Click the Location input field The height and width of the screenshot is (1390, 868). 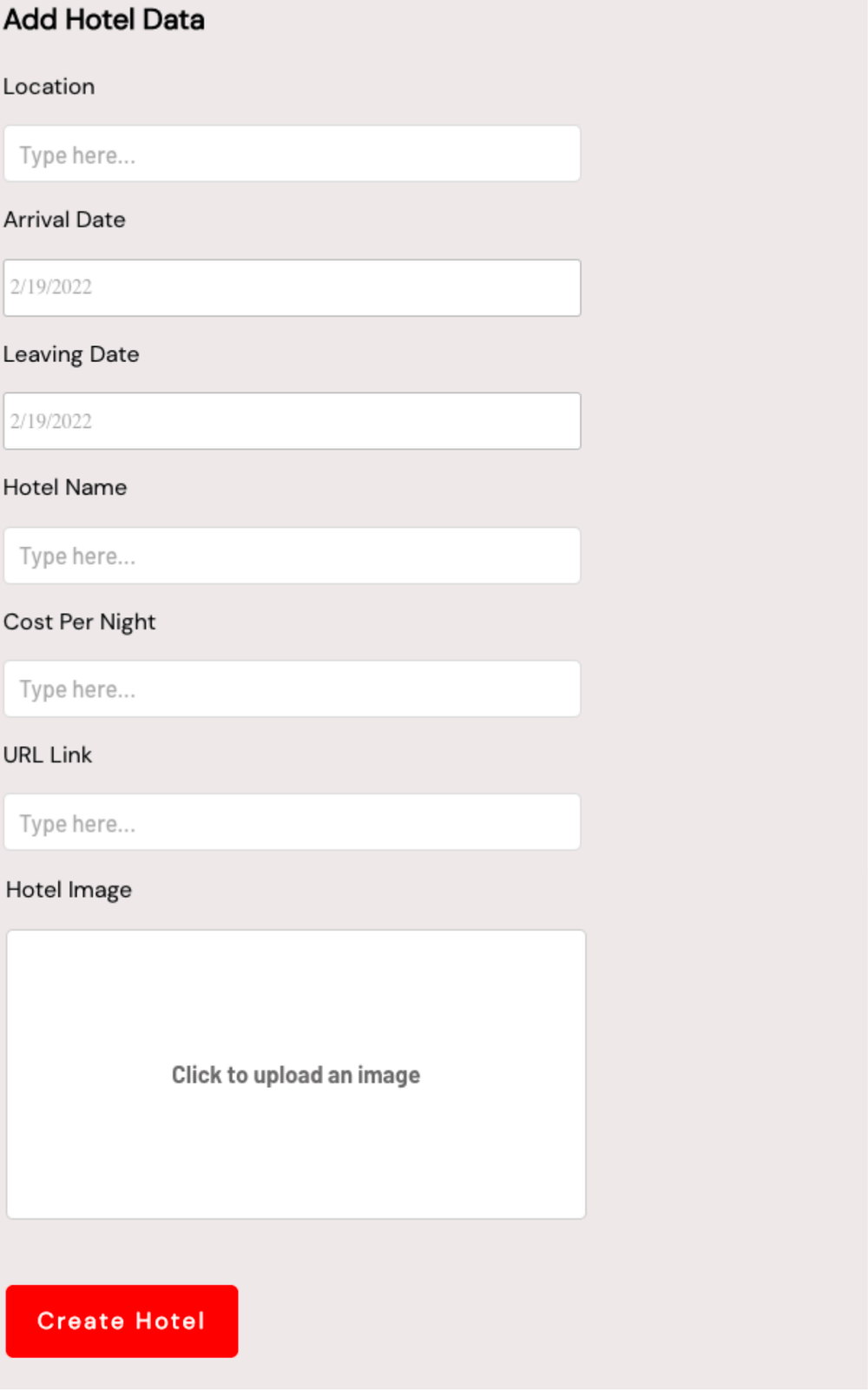click(293, 155)
